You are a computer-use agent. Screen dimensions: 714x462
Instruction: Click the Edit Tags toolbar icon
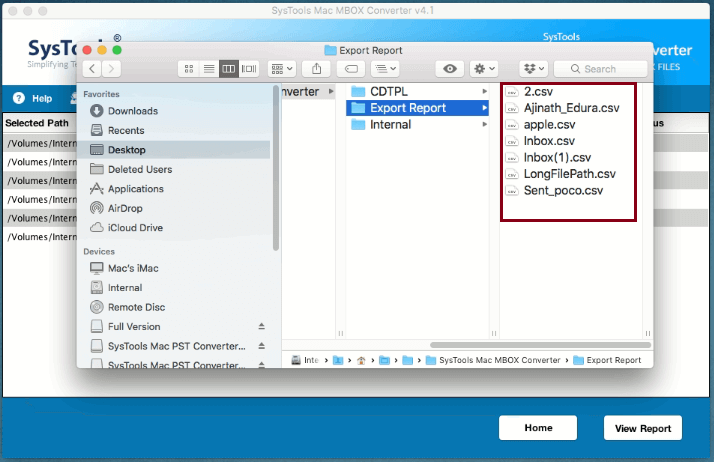click(x=351, y=69)
